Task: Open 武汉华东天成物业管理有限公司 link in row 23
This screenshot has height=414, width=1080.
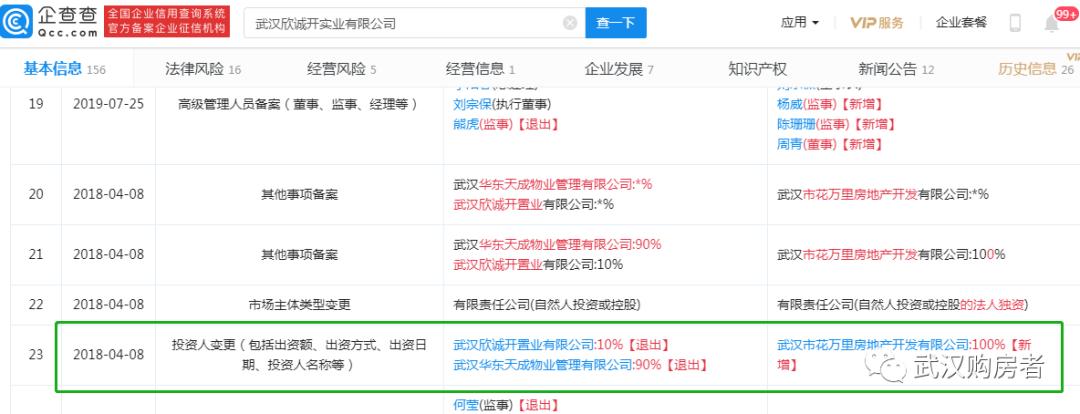Action: click(543, 365)
